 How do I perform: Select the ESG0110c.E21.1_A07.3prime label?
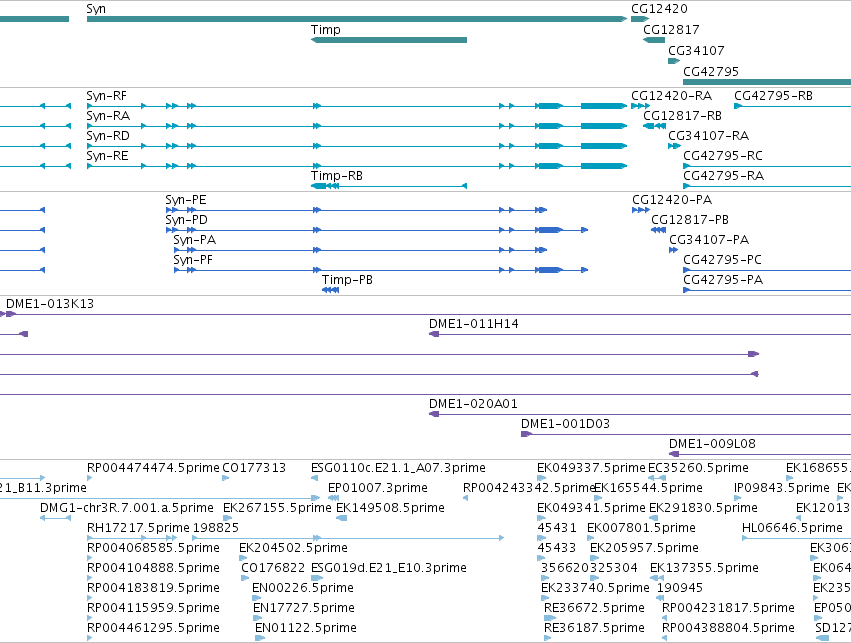coord(398,468)
